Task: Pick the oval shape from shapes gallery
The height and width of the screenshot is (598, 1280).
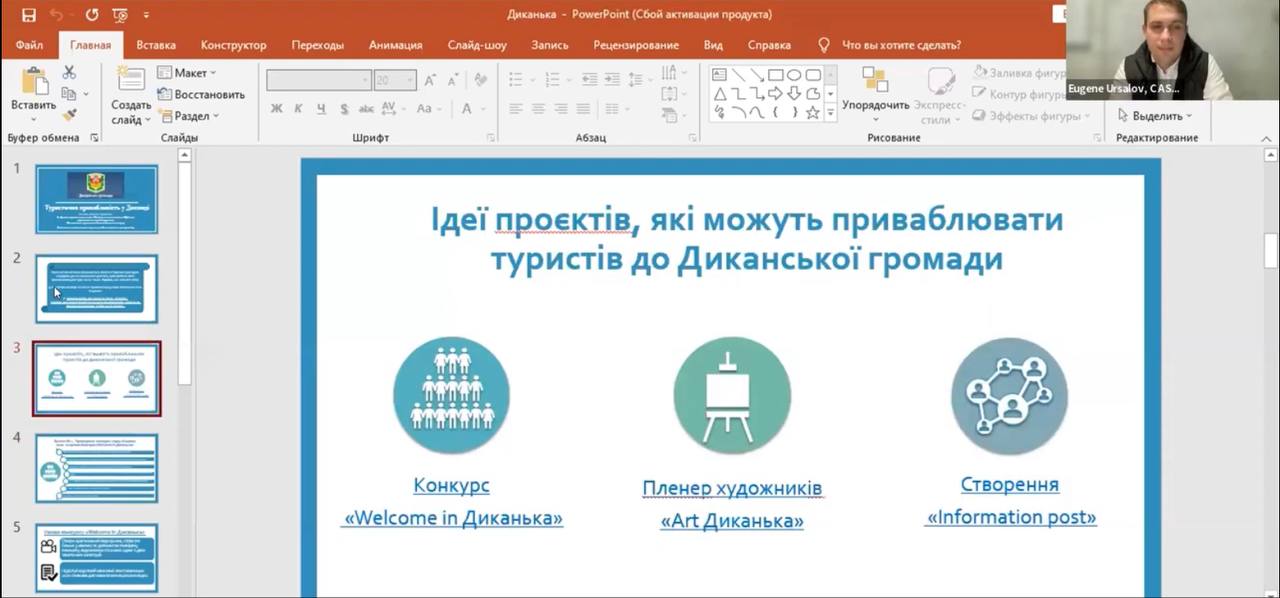Action: [794, 75]
